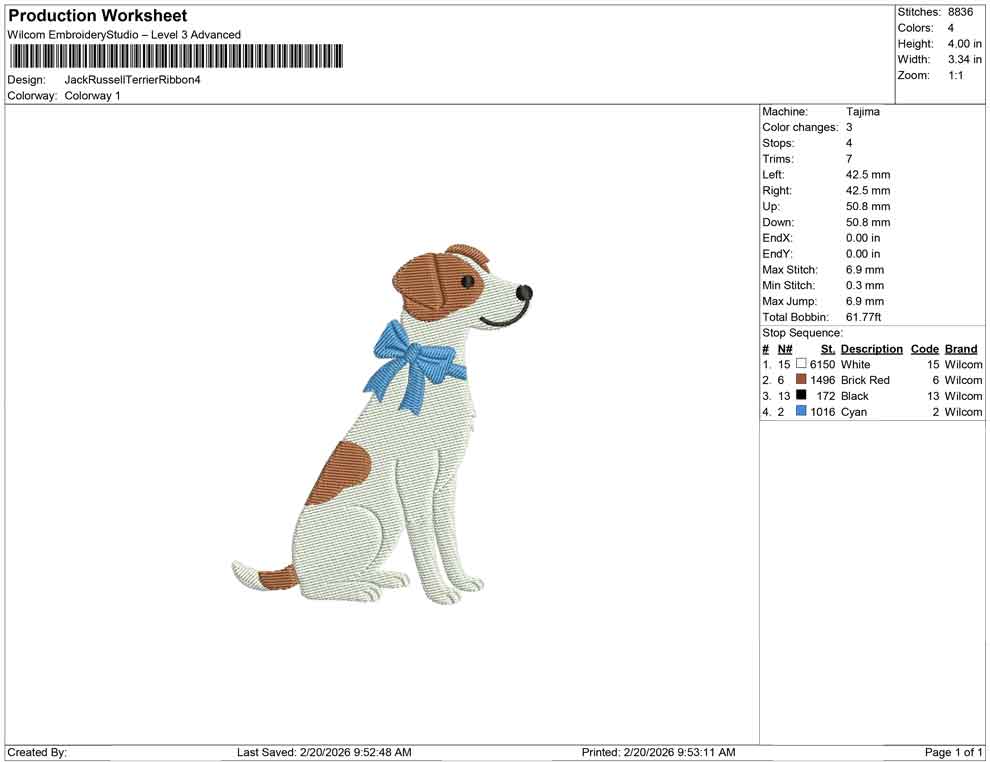Click the St. column header

(x=827, y=348)
